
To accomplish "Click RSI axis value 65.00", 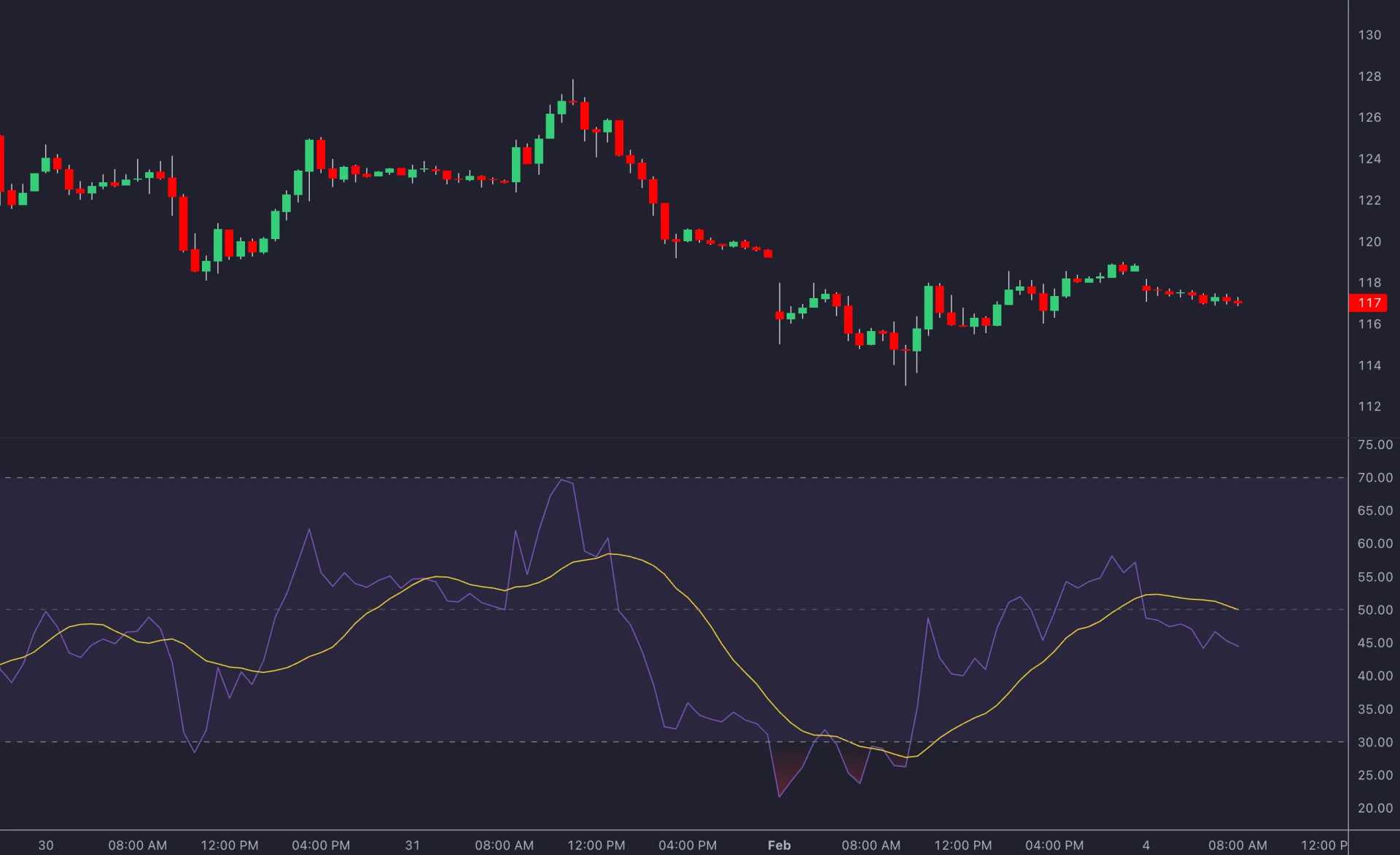I will [x=1374, y=511].
